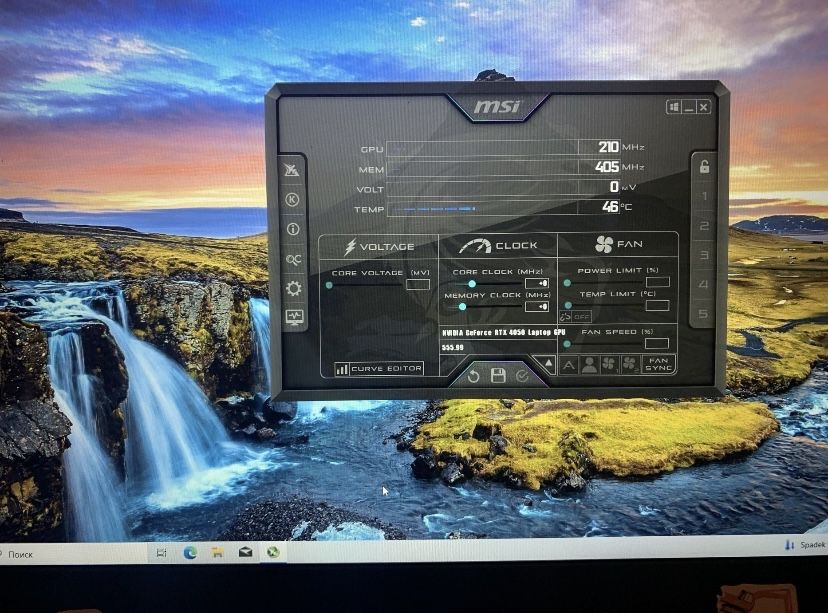Viewport: 828px width, 613px height.
Task: Select fan 1 icon
Action: tap(609, 364)
